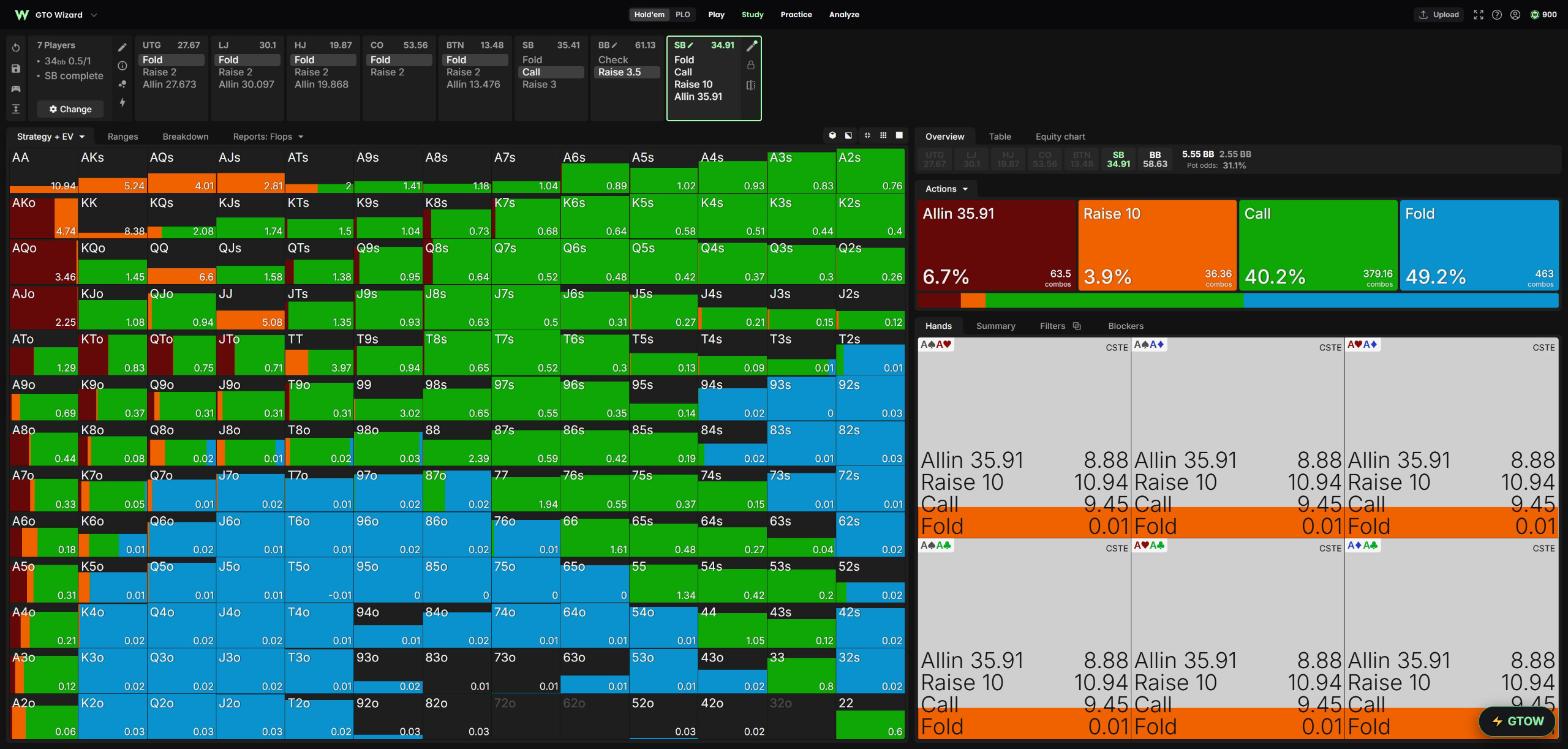Image resolution: width=1568 pixels, height=749 pixels.
Task: Click the GTOW lightning button
Action: 1517,721
